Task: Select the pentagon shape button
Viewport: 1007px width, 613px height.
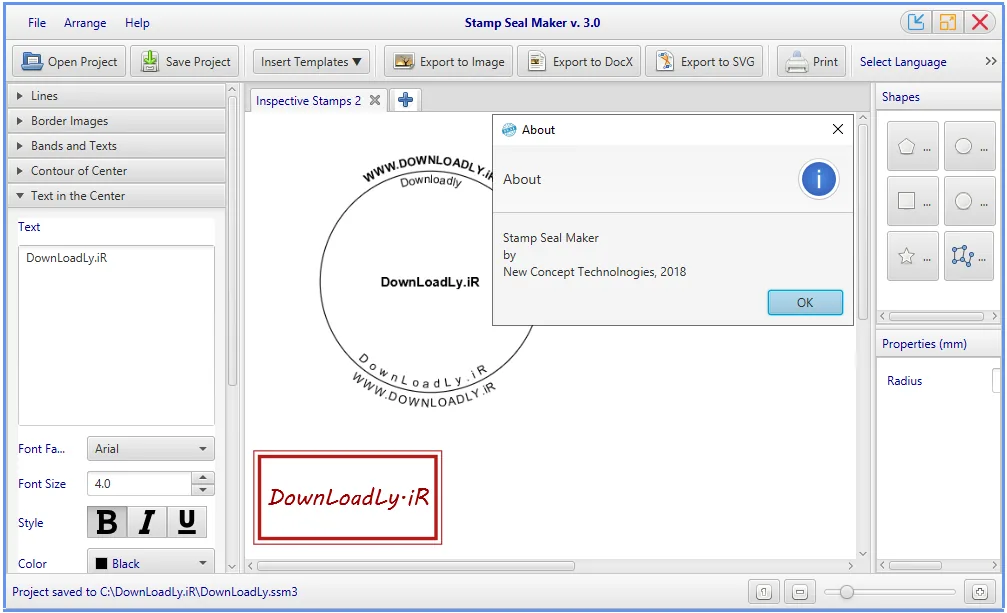Action: [x=913, y=146]
